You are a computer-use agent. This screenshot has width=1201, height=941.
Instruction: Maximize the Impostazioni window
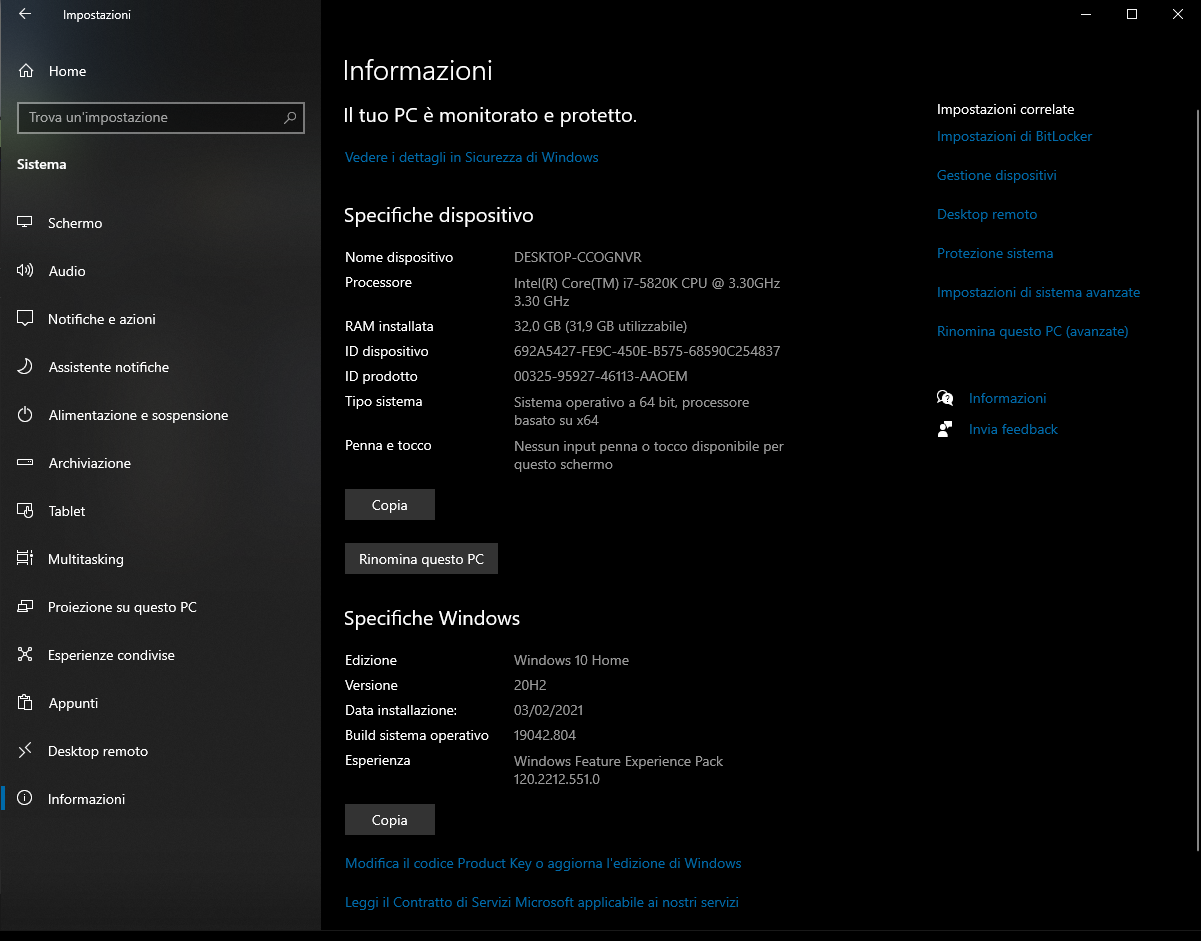pos(1132,14)
